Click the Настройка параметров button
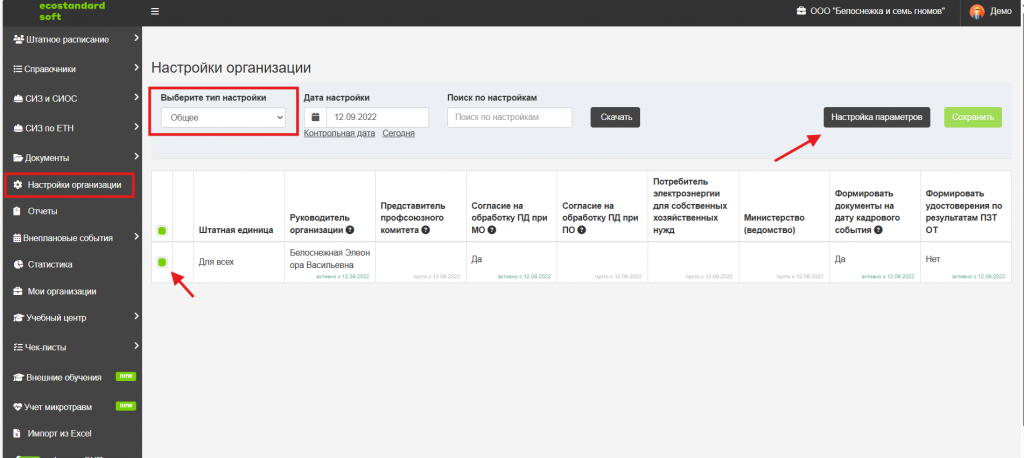 pyautogui.click(x=876, y=118)
